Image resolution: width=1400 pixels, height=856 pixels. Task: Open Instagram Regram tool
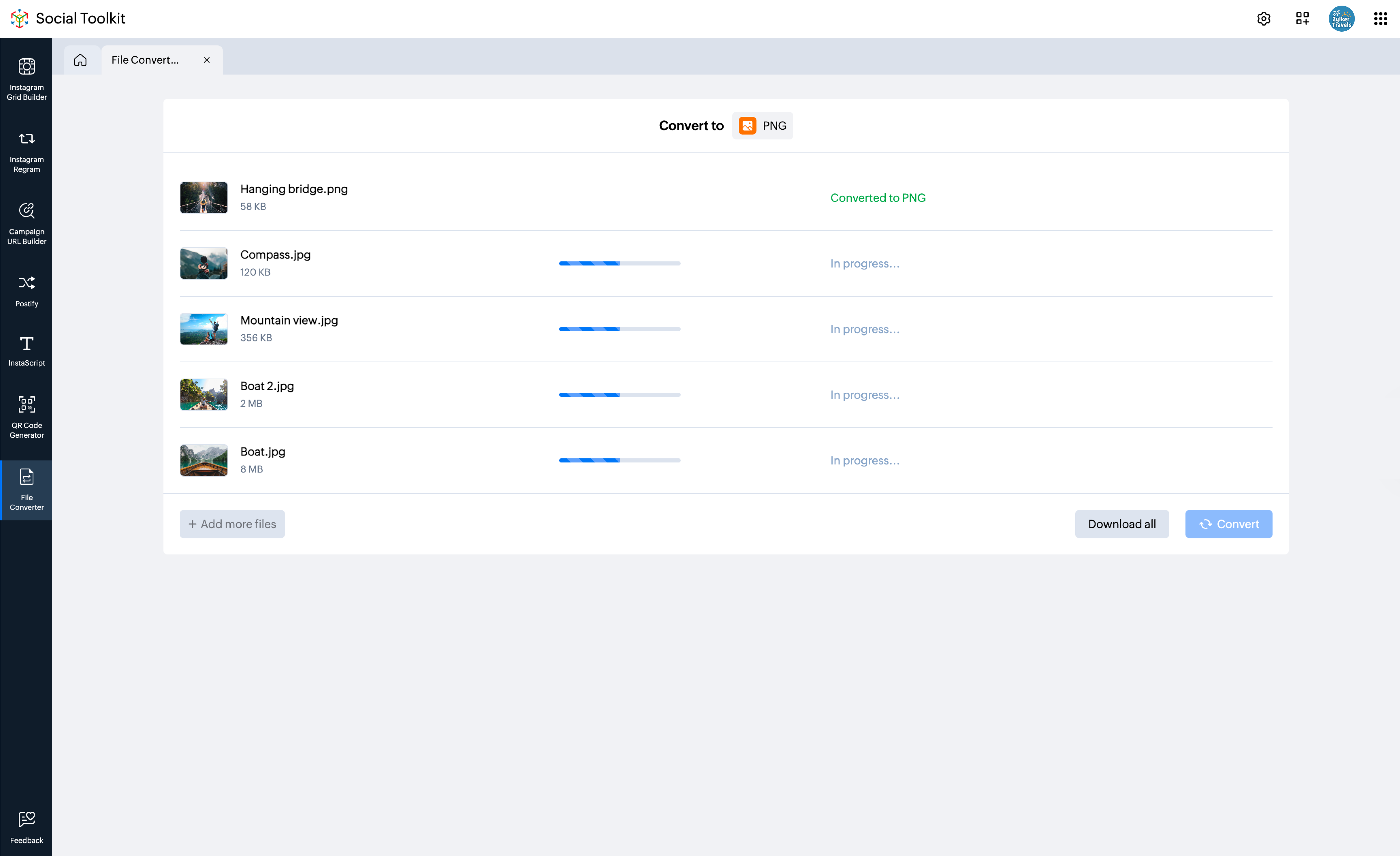tap(26, 151)
